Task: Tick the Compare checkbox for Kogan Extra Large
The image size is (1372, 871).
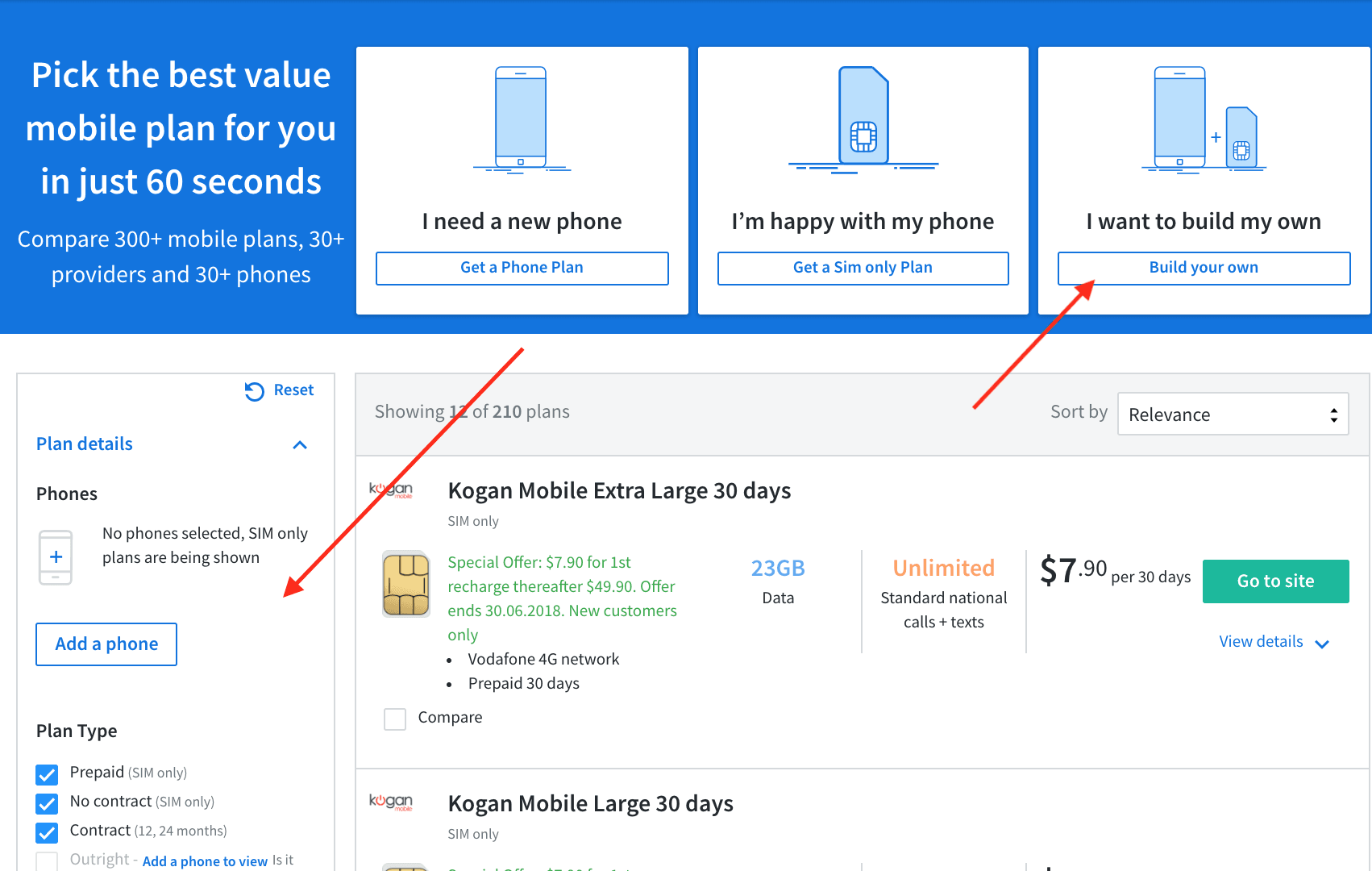Action: 395,719
